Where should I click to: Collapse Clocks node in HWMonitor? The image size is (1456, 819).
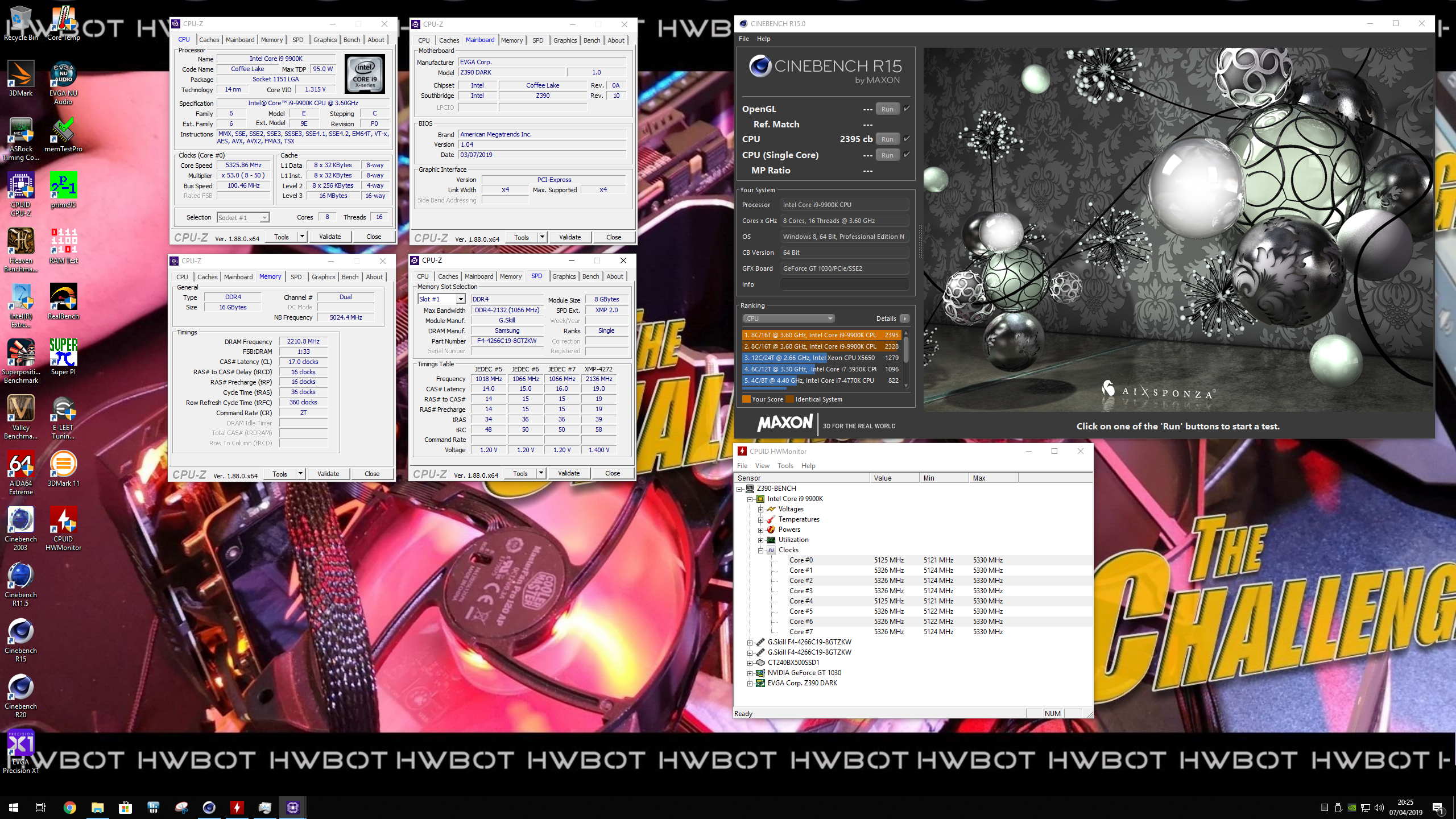click(760, 550)
